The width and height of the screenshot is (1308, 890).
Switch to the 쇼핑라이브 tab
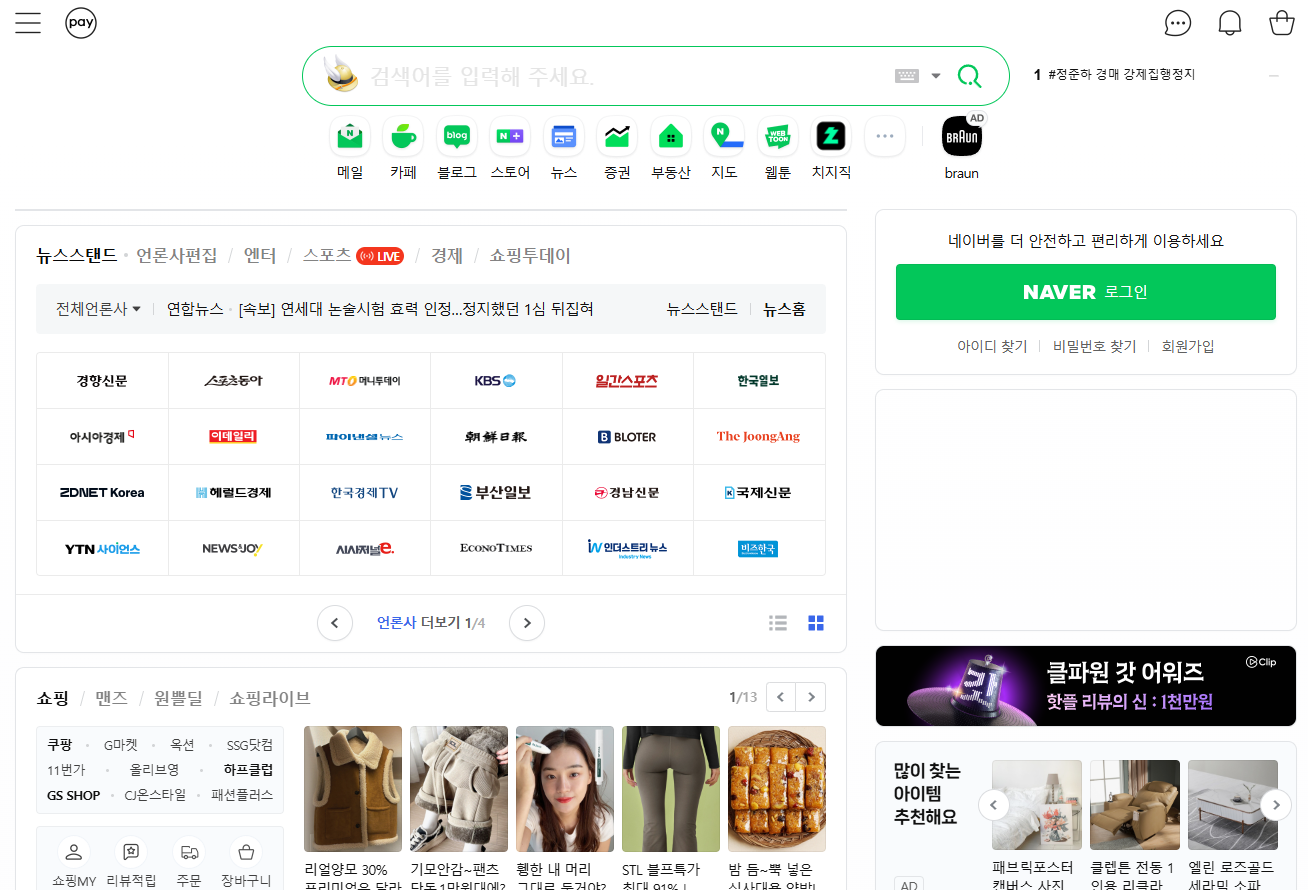(270, 698)
